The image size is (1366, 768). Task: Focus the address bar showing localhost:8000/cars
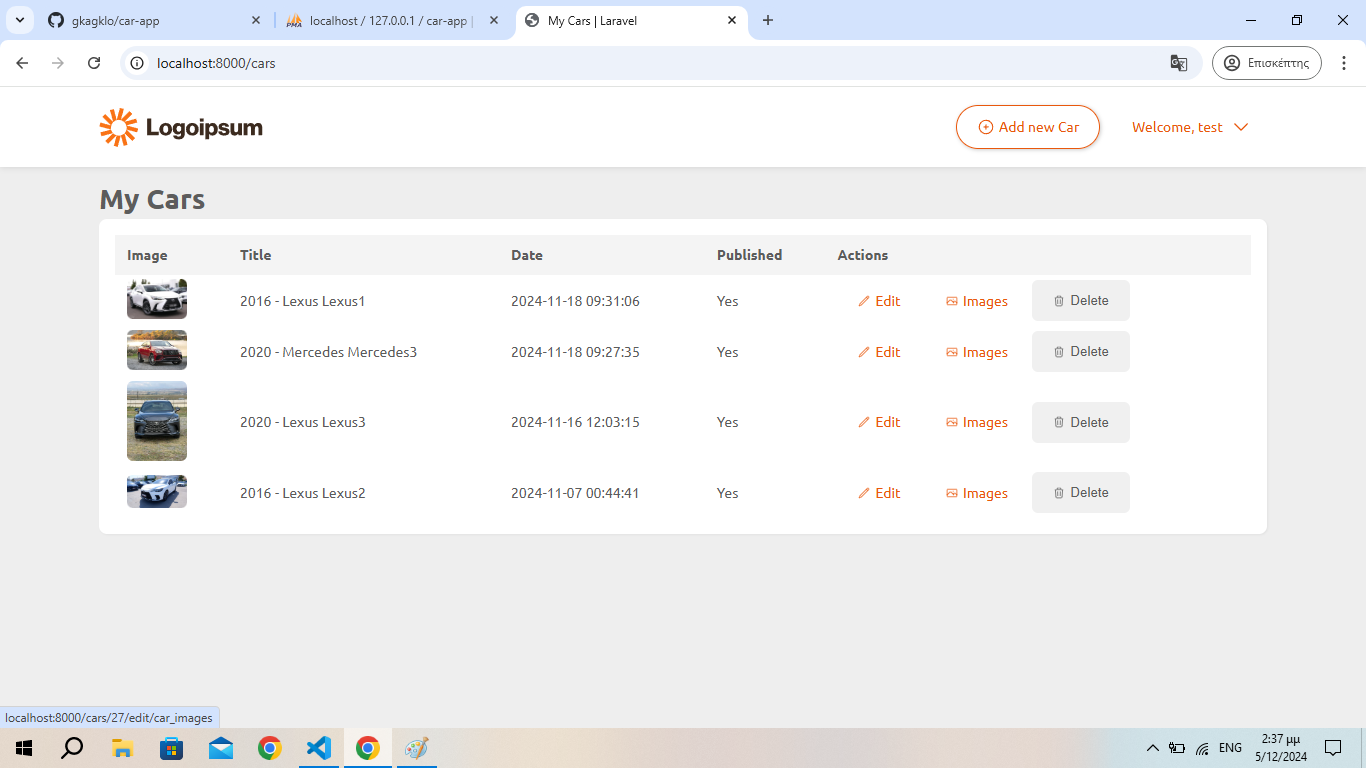pyautogui.click(x=660, y=63)
